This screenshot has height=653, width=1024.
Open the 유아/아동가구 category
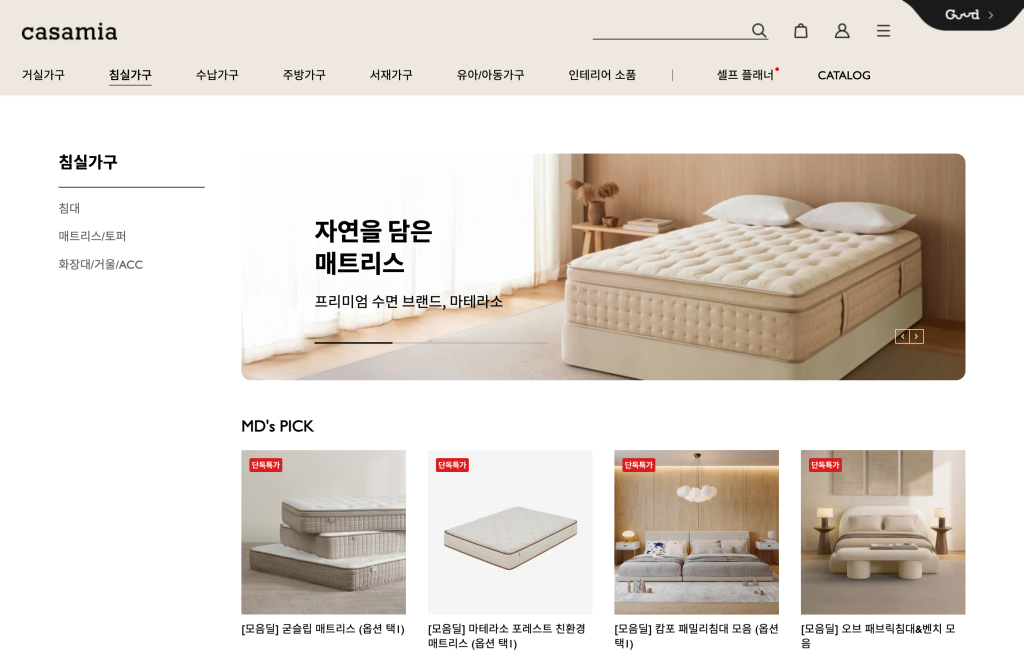pyautogui.click(x=490, y=75)
